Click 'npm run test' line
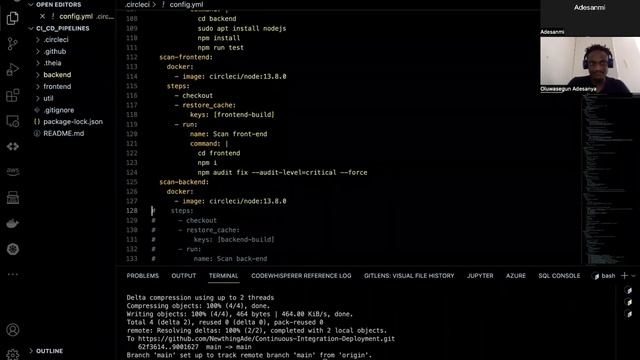The image size is (640, 360). click(220, 48)
